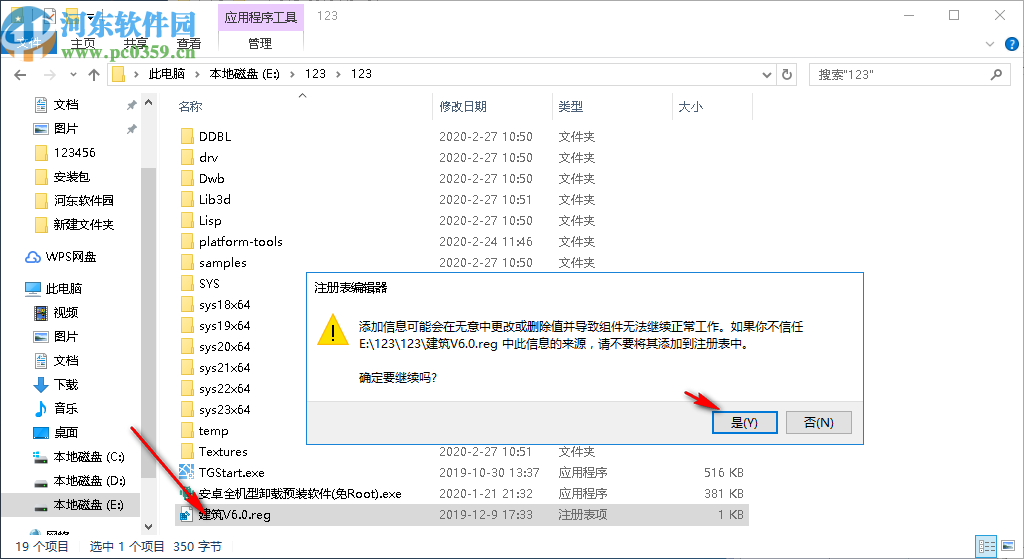Select the temp folder
This screenshot has width=1024, height=559.
(x=214, y=430)
